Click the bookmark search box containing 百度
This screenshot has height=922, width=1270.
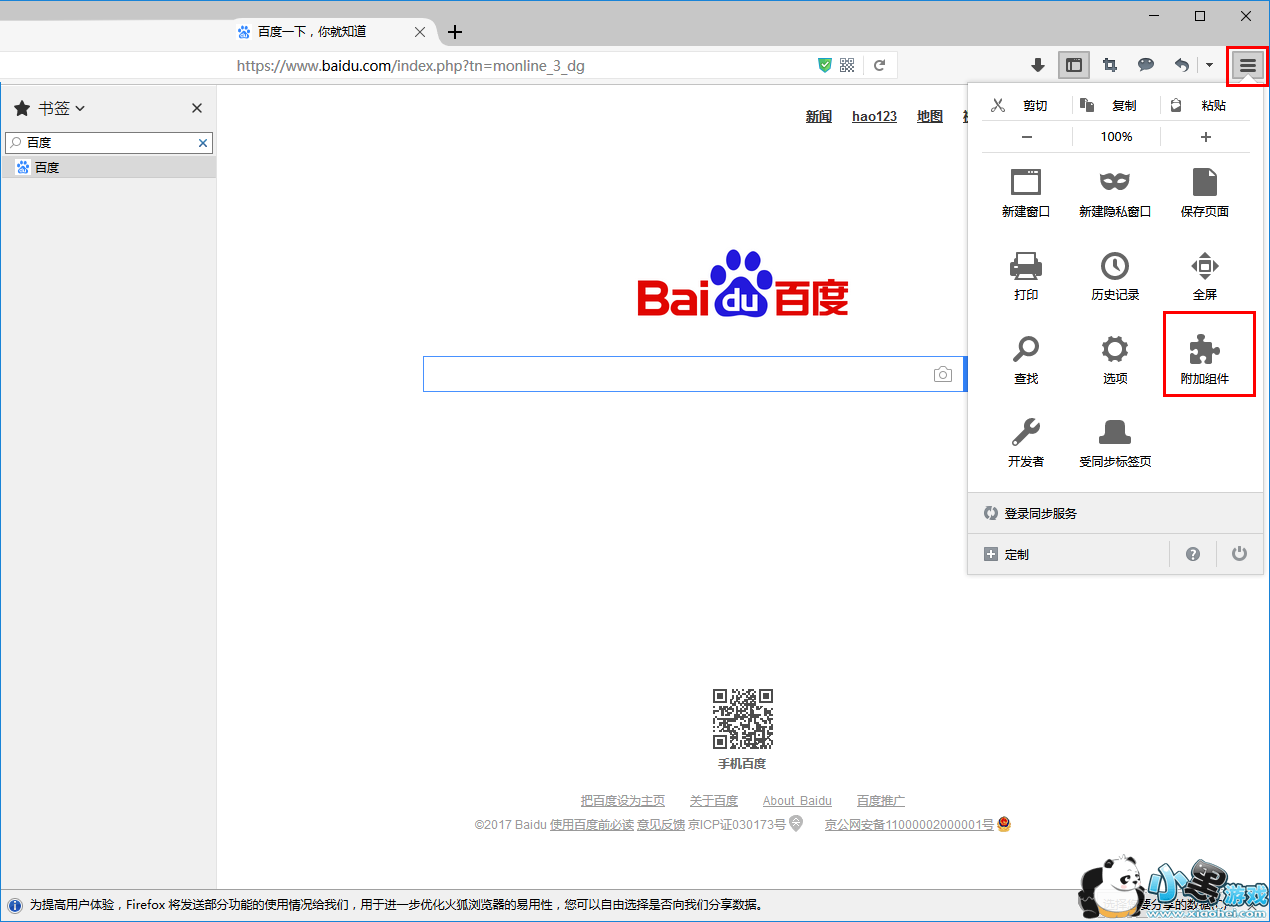click(109, 143)
